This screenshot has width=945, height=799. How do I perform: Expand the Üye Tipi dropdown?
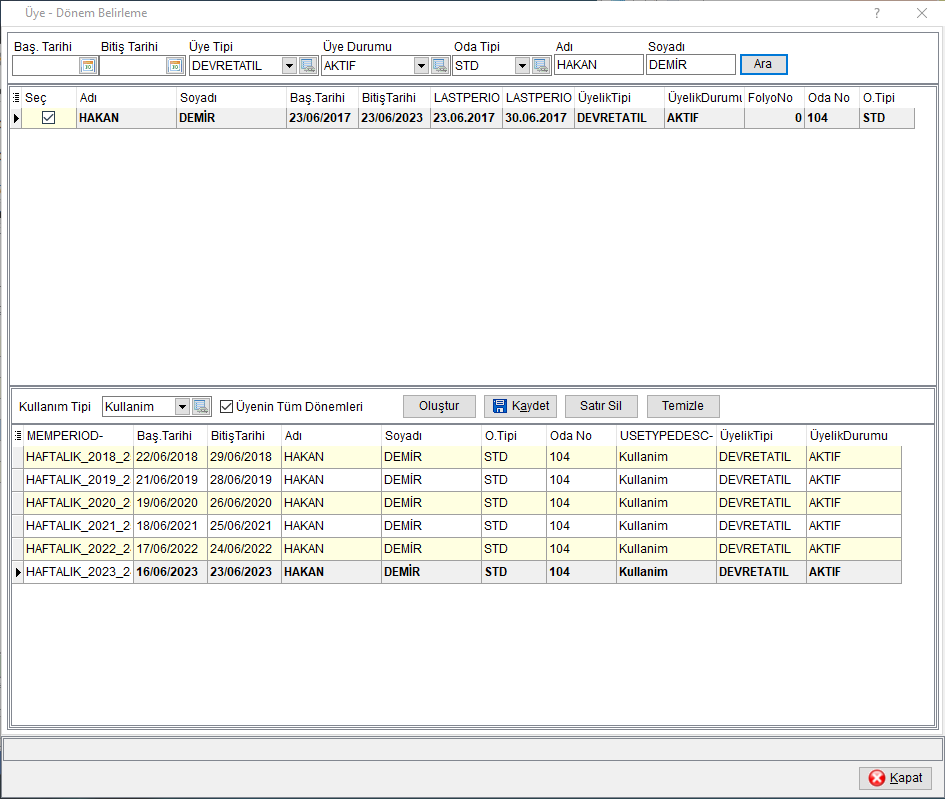pyautogui.click(x=289, y=66)
